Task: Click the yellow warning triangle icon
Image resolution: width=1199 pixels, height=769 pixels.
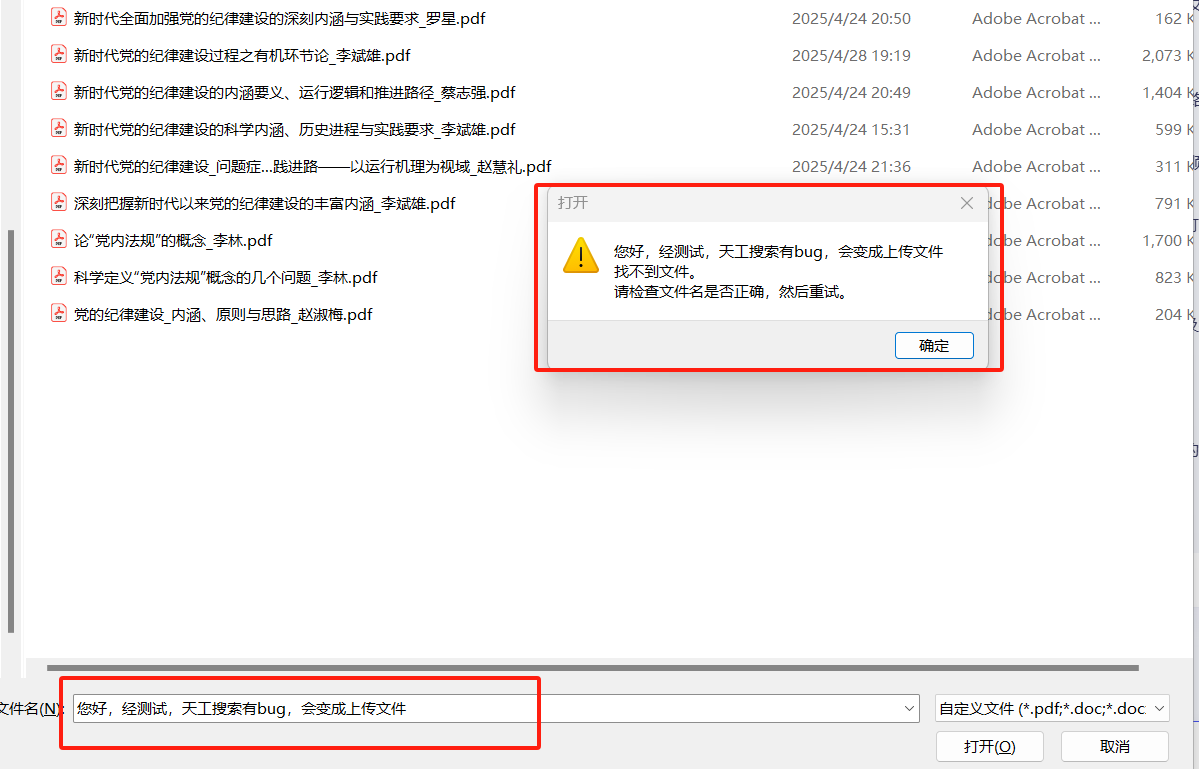Action: tap(581, 255)
